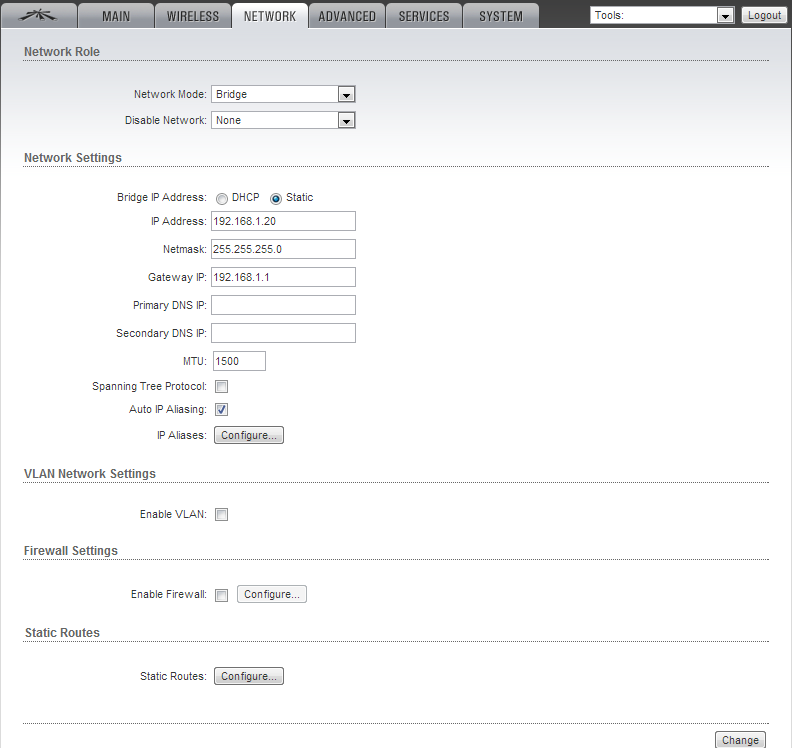Click the MTU value field
The height and width of the screenshot is (748, 792).
click(239, 361)
